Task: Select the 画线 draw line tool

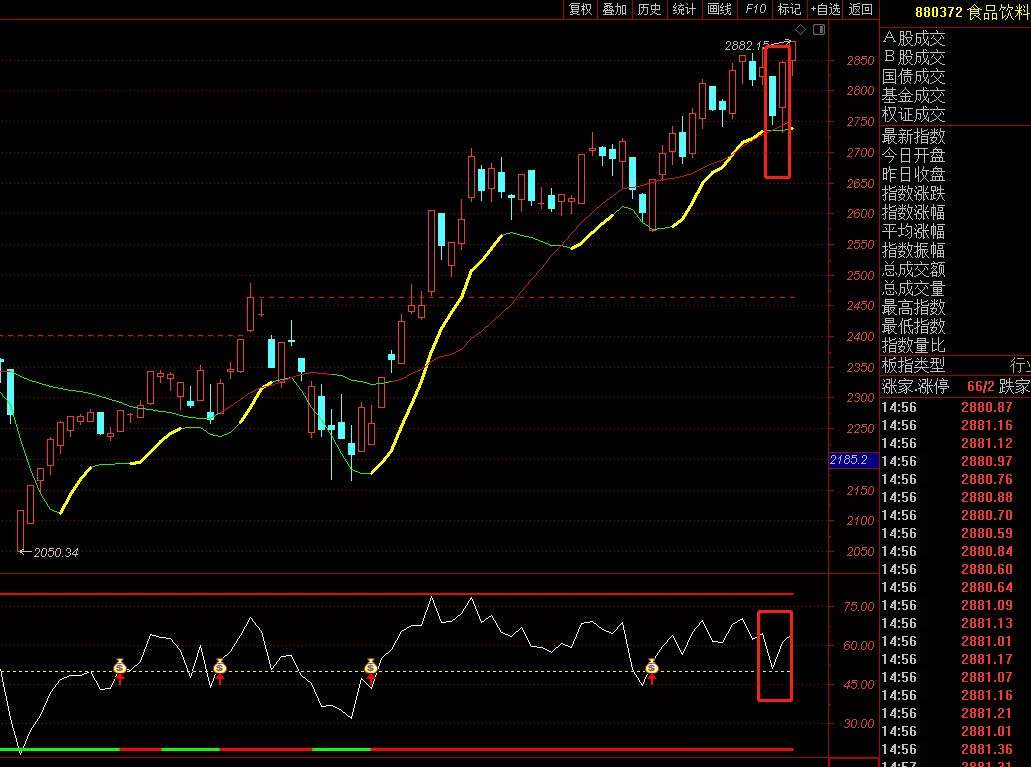Action: (720, 9)
